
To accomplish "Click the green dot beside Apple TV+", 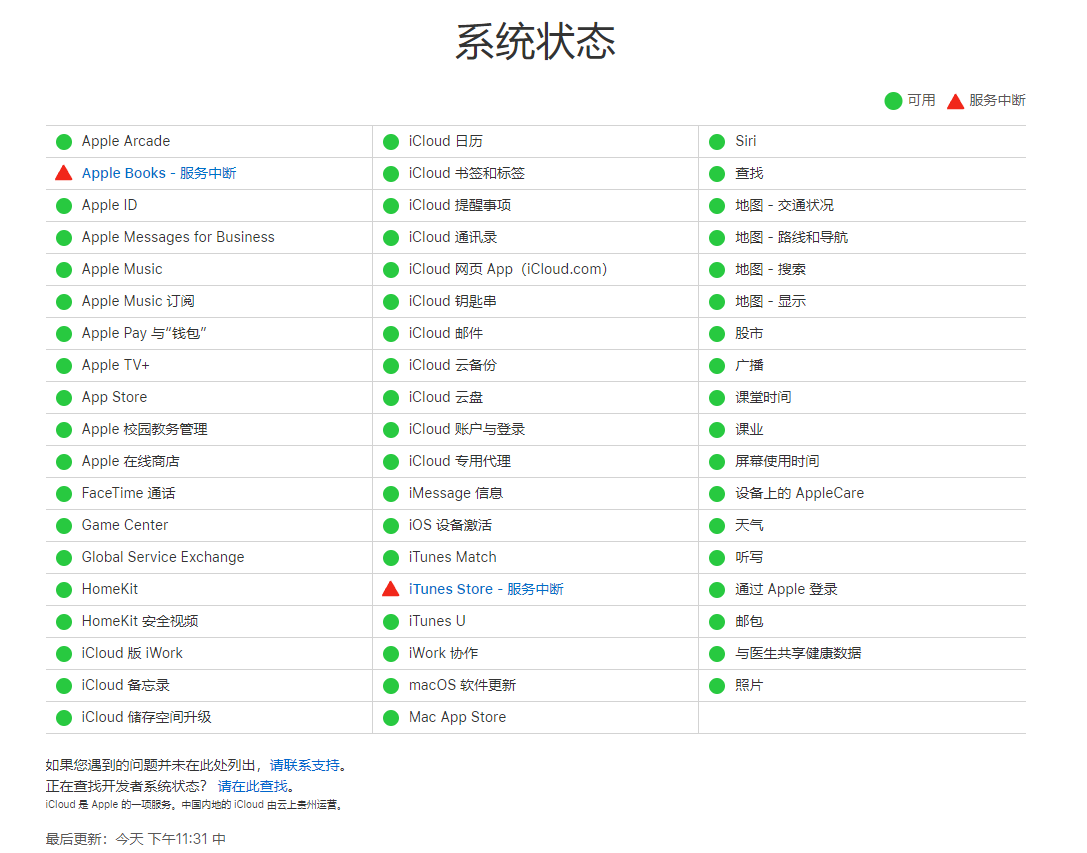I will pyautogui.click(x=64, y=366).
